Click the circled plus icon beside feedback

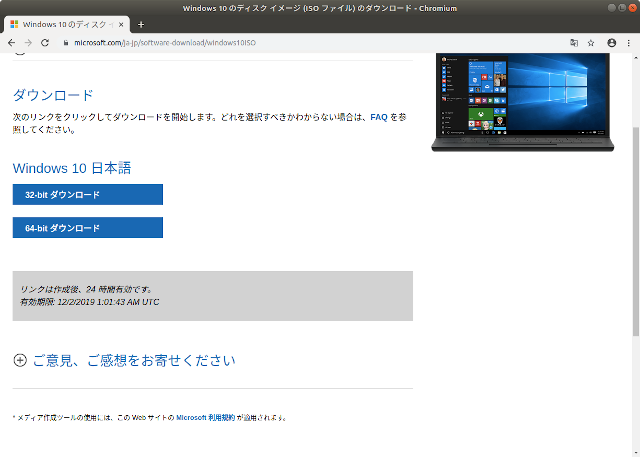pyautogui.click(x=20, y=360)
